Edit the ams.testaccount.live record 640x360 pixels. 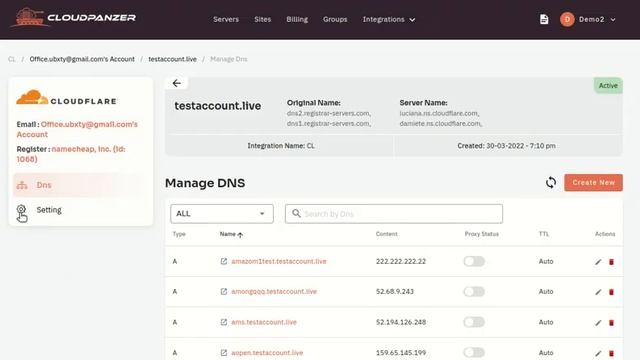tap(598, 322)
